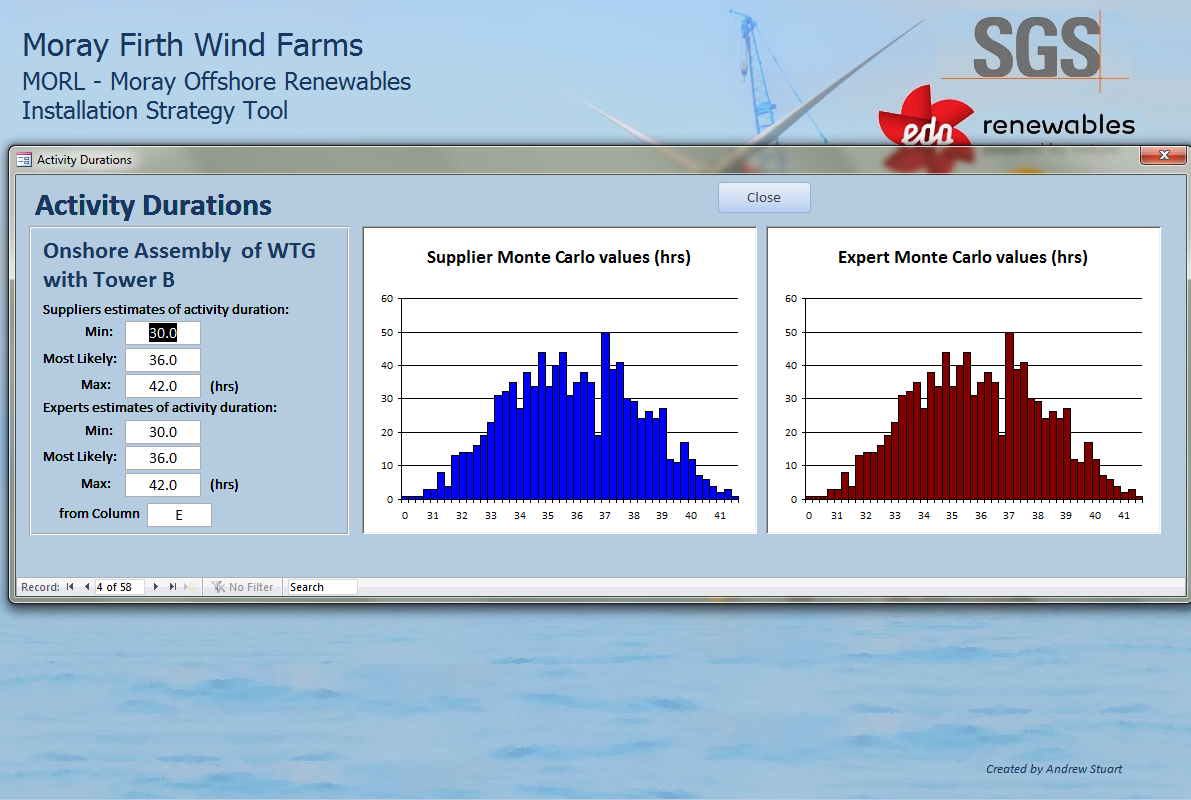Click the Expert Monte Carlo values chart title
Screen dimensions: 1191x800
point(962,257)
